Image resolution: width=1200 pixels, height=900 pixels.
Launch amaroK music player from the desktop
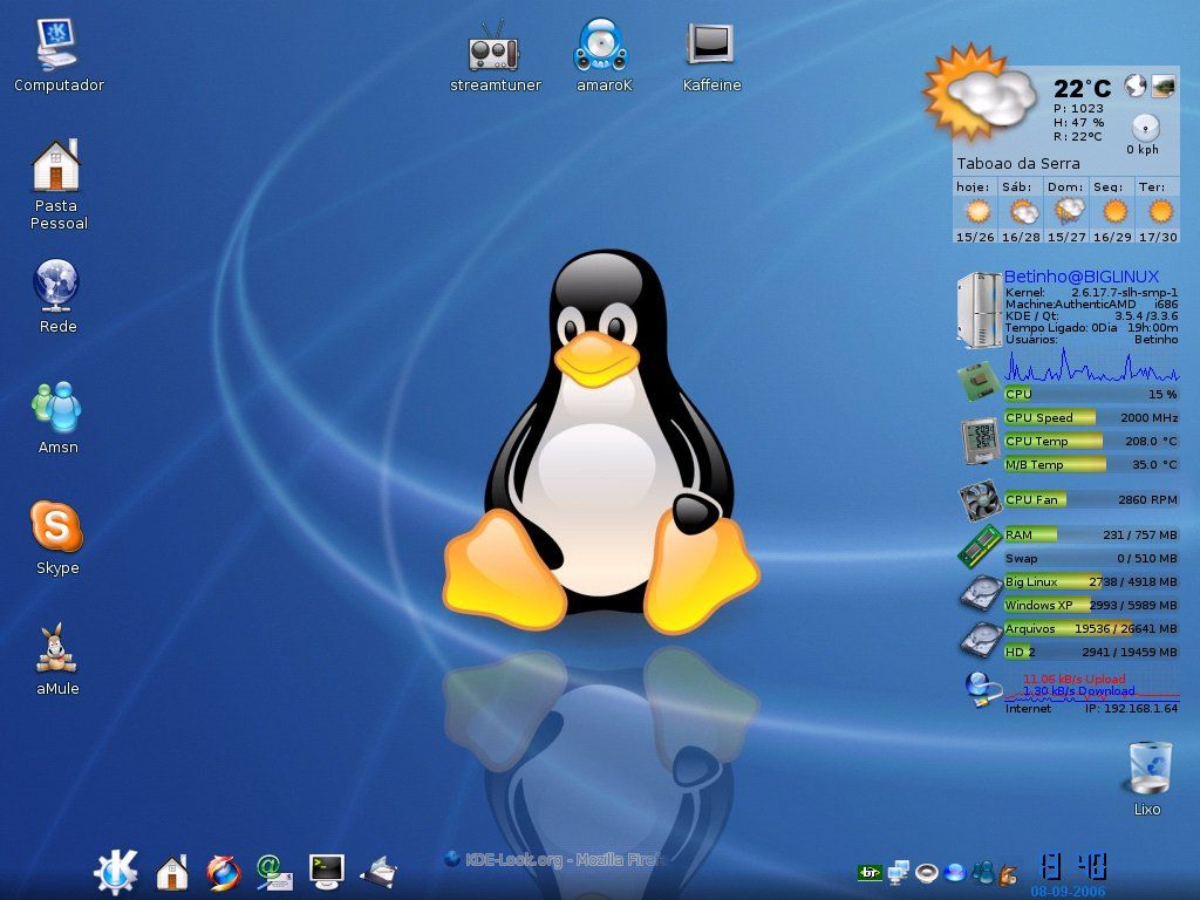tap(604, 45)
